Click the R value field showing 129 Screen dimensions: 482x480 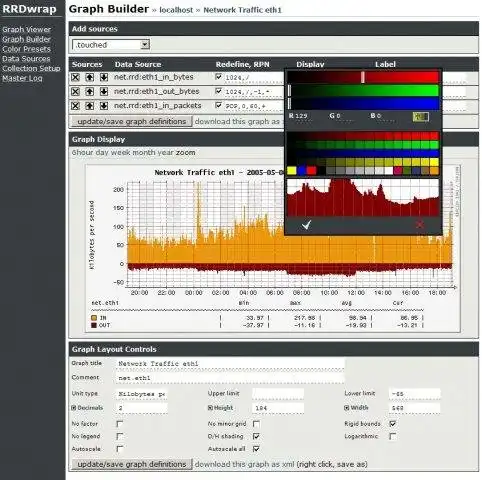(303, 116)
